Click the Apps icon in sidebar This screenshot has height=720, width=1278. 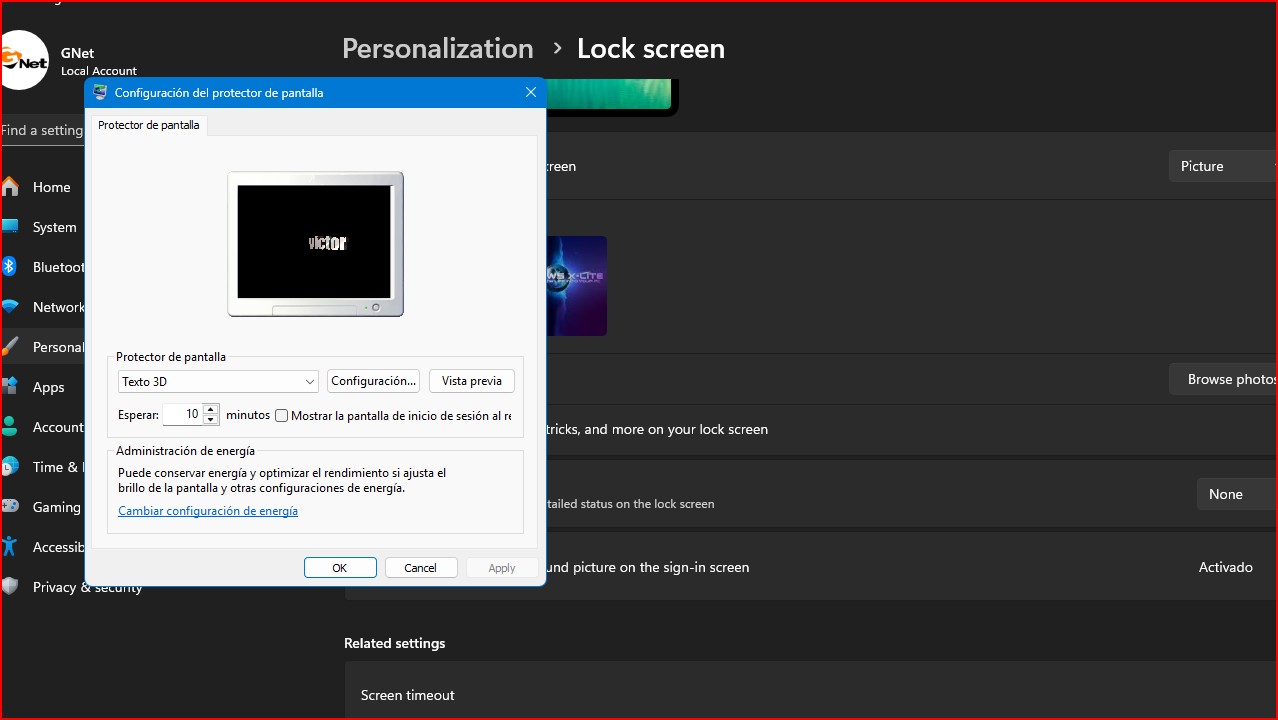[10, 387]
